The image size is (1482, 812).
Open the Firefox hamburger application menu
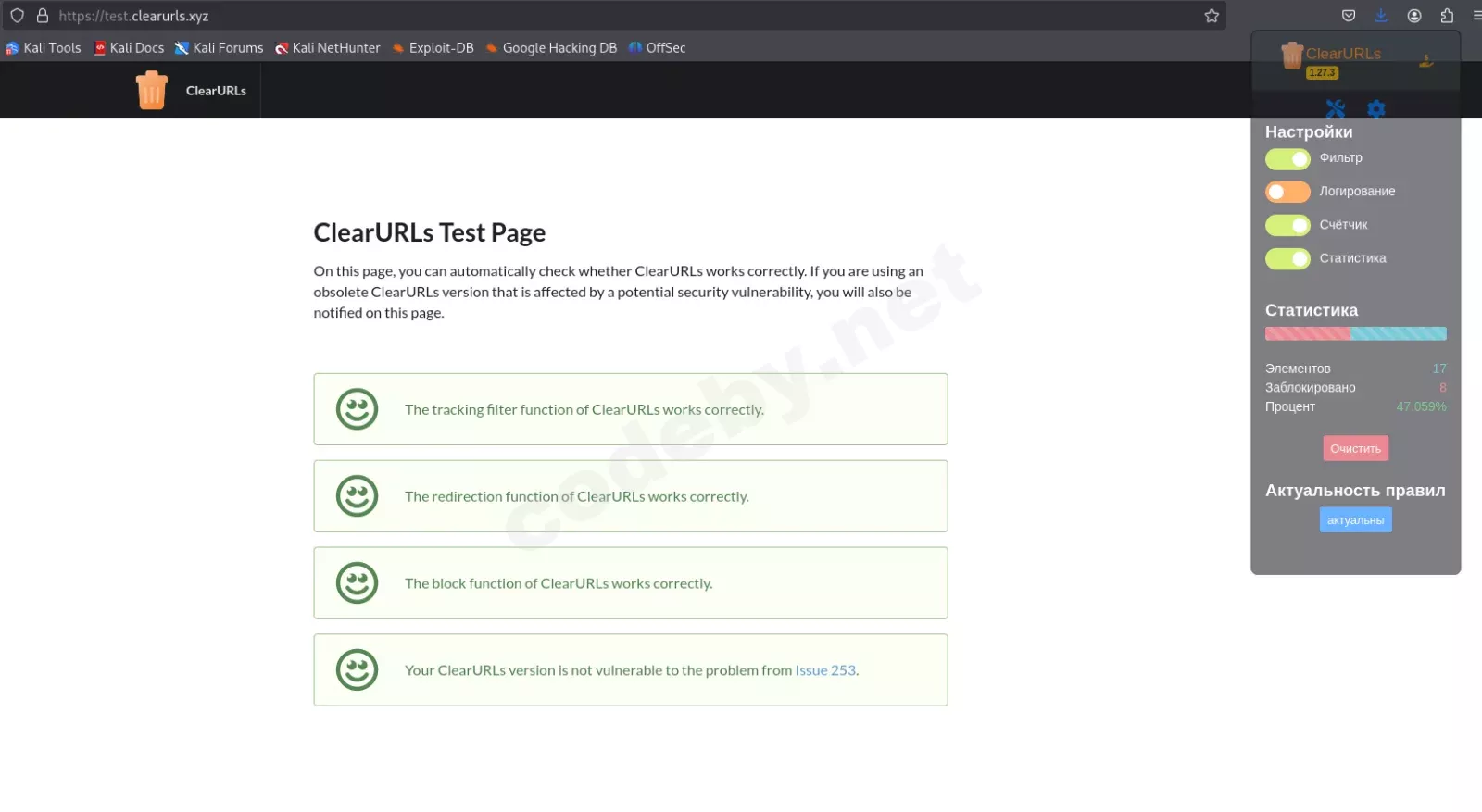[x=1476, y=16]
